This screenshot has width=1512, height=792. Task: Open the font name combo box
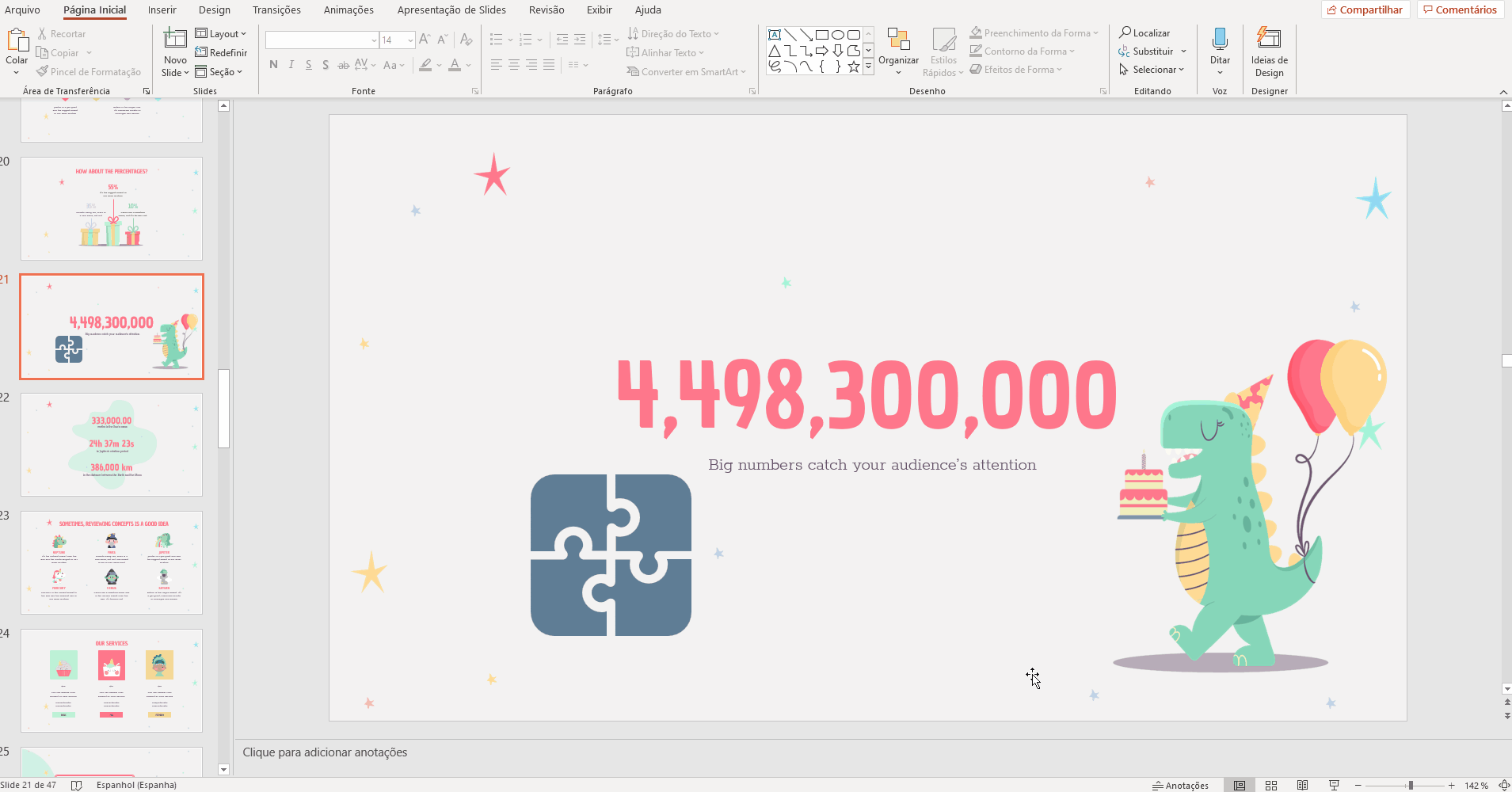(322, 40)
